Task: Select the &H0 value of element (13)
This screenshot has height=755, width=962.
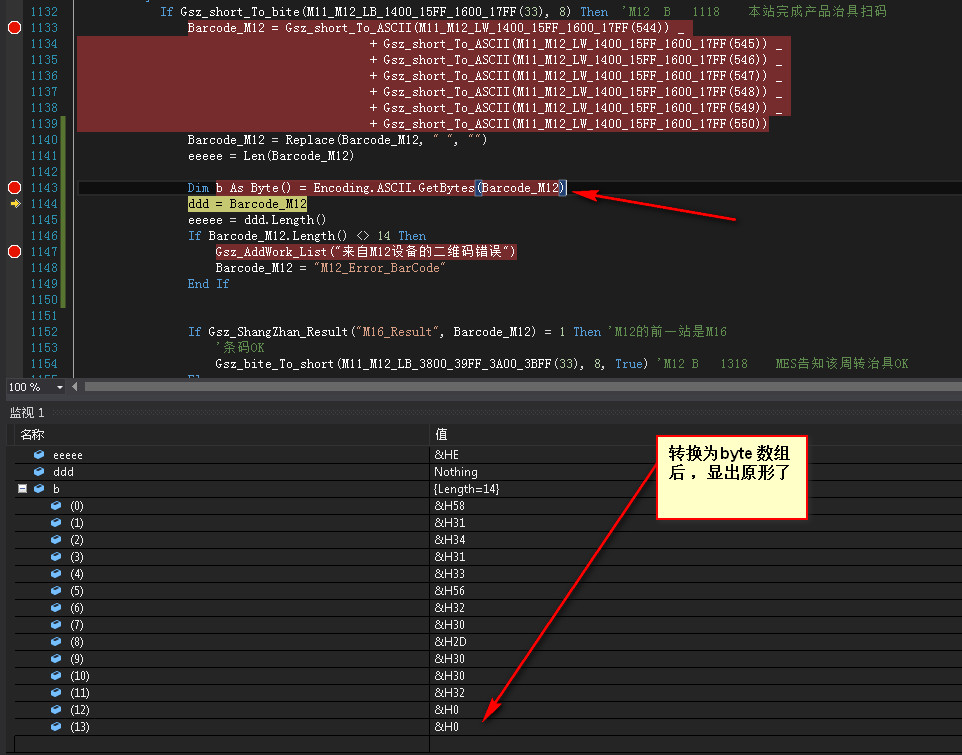Action: pos(447,727)
